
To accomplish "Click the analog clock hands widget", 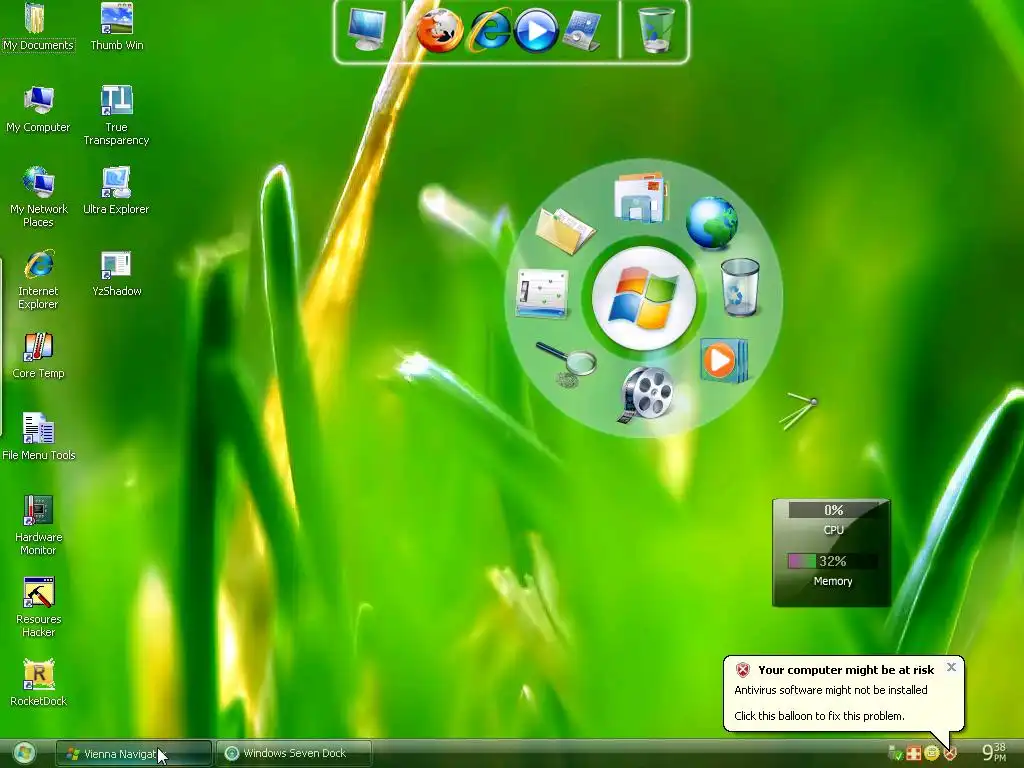I will pyautogui.click(x=798, y=411).
